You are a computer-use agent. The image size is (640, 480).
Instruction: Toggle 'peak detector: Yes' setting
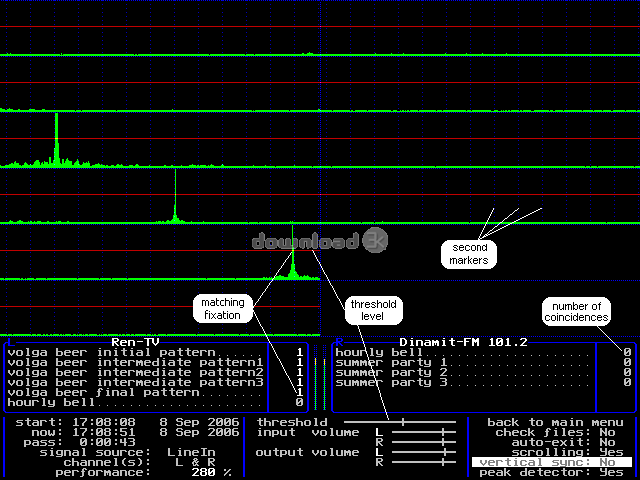click(551, 473)
